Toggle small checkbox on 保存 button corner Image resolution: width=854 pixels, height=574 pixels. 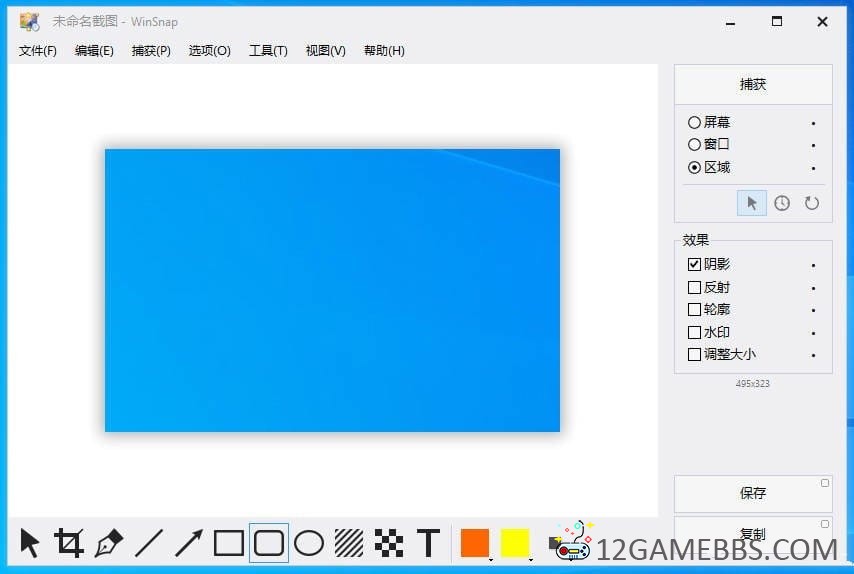coord(825,483)
